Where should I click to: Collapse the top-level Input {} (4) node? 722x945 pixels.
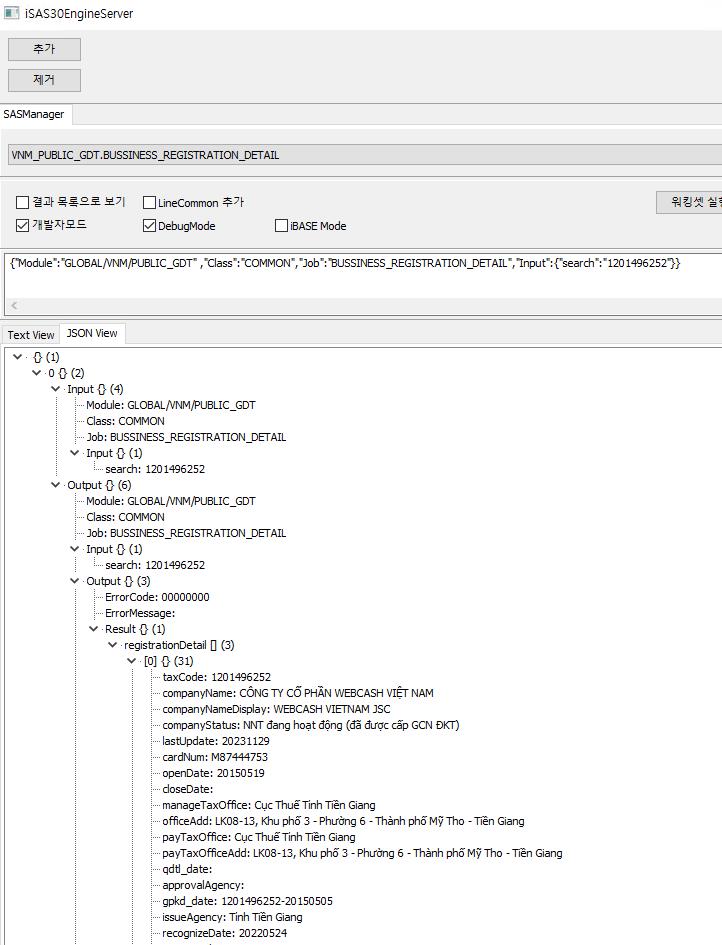pos(55,389)
